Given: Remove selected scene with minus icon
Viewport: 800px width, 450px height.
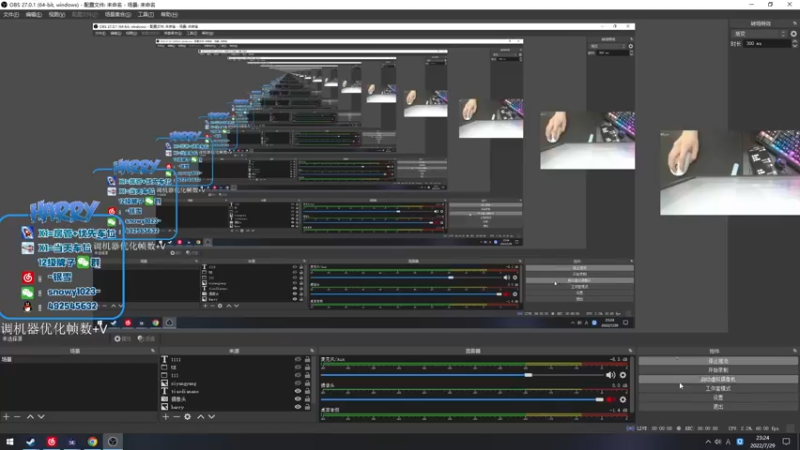Looking at the screenshot, I should 17,417.
